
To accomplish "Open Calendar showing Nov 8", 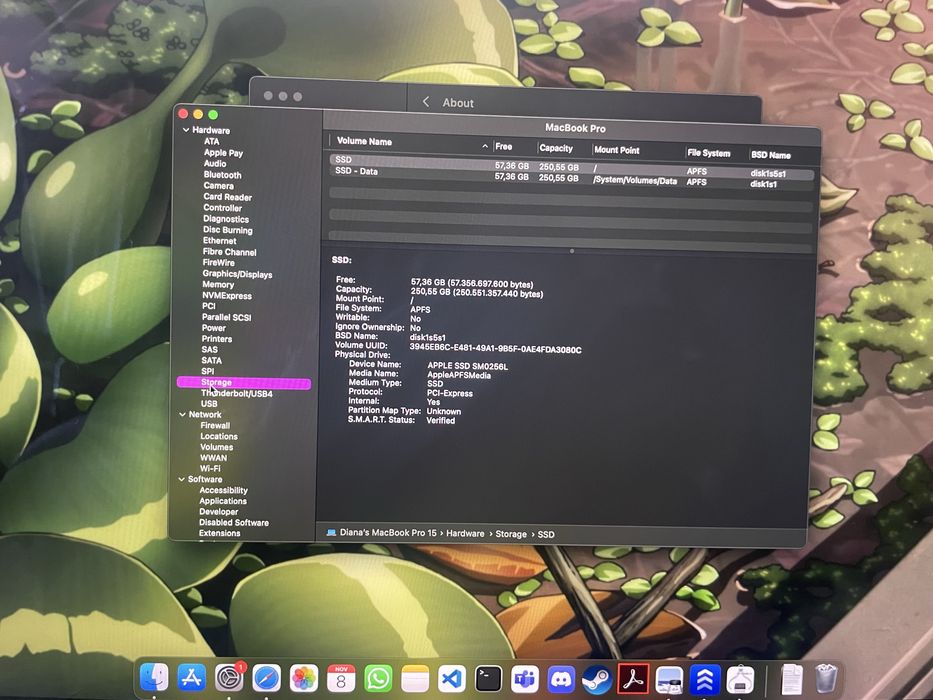I will coord(341,679).
